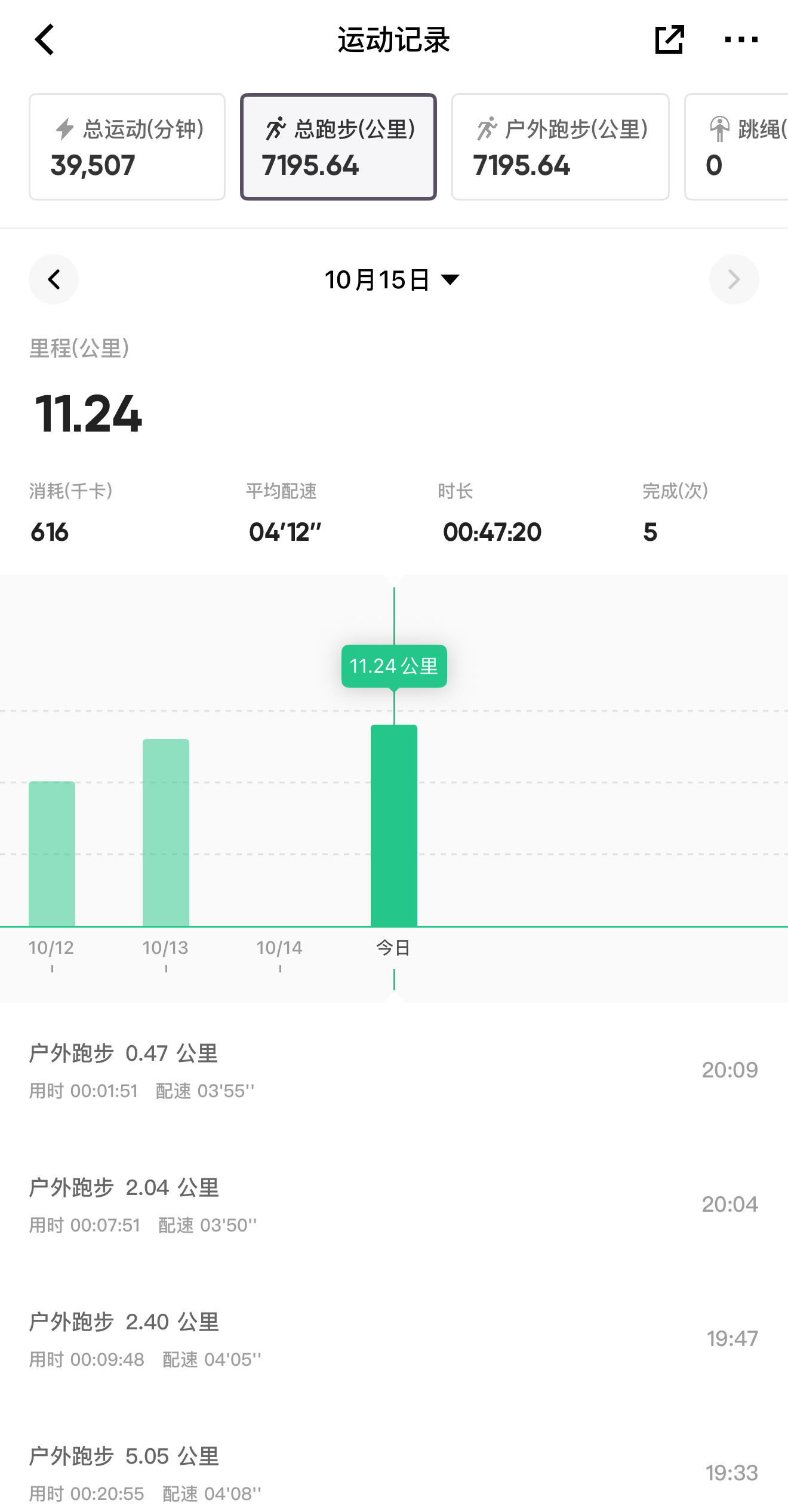Viewport: 788px width, 1512px height.
Task: Click the 20:09 time stamp
Action: pos(729,1070)
